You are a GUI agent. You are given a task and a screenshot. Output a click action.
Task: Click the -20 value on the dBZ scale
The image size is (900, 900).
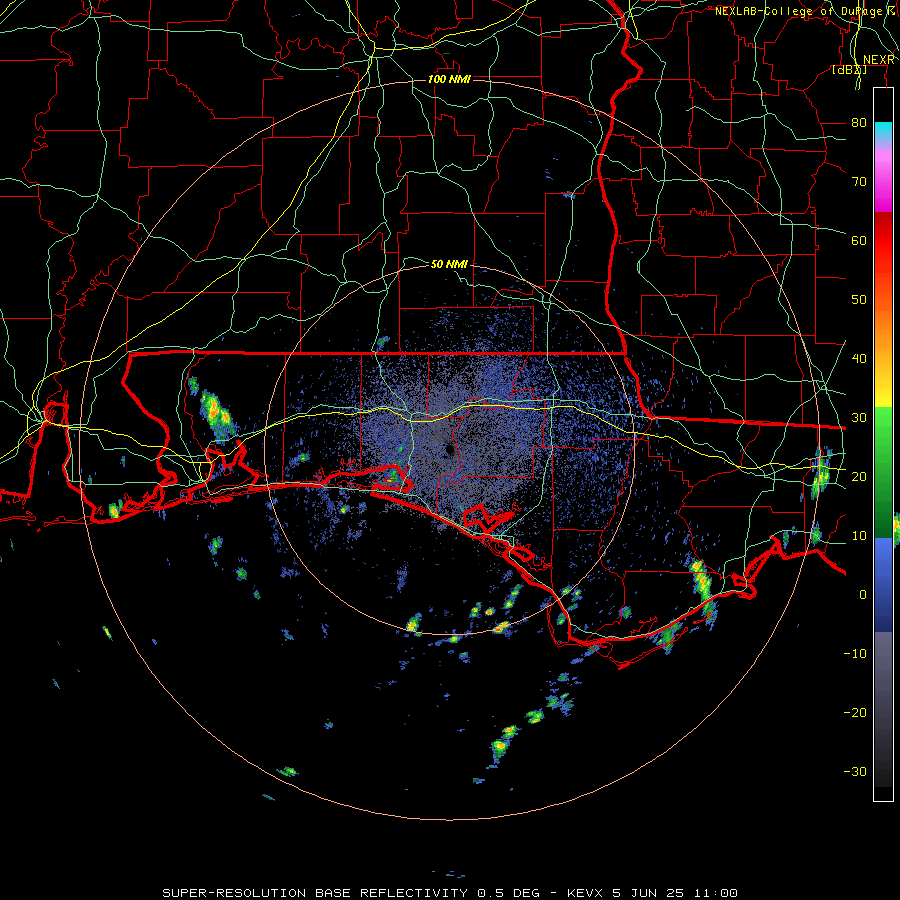(855, 712)
